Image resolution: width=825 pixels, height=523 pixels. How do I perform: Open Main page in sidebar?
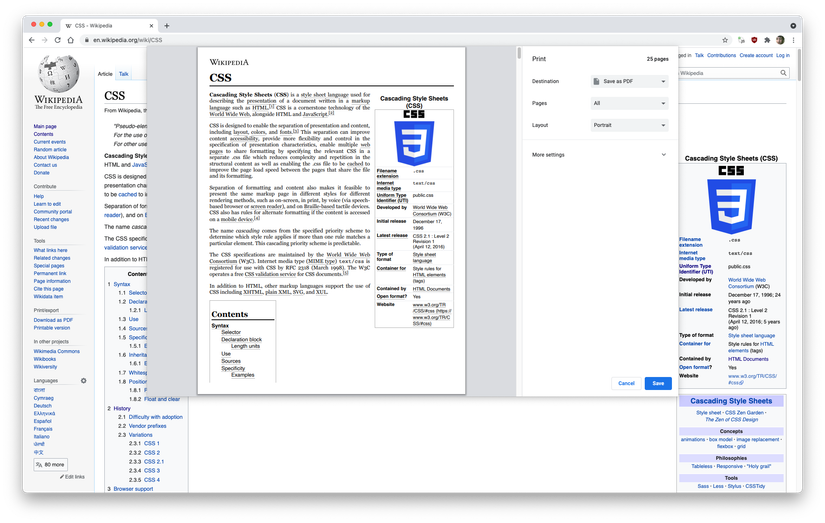(45, 126)
